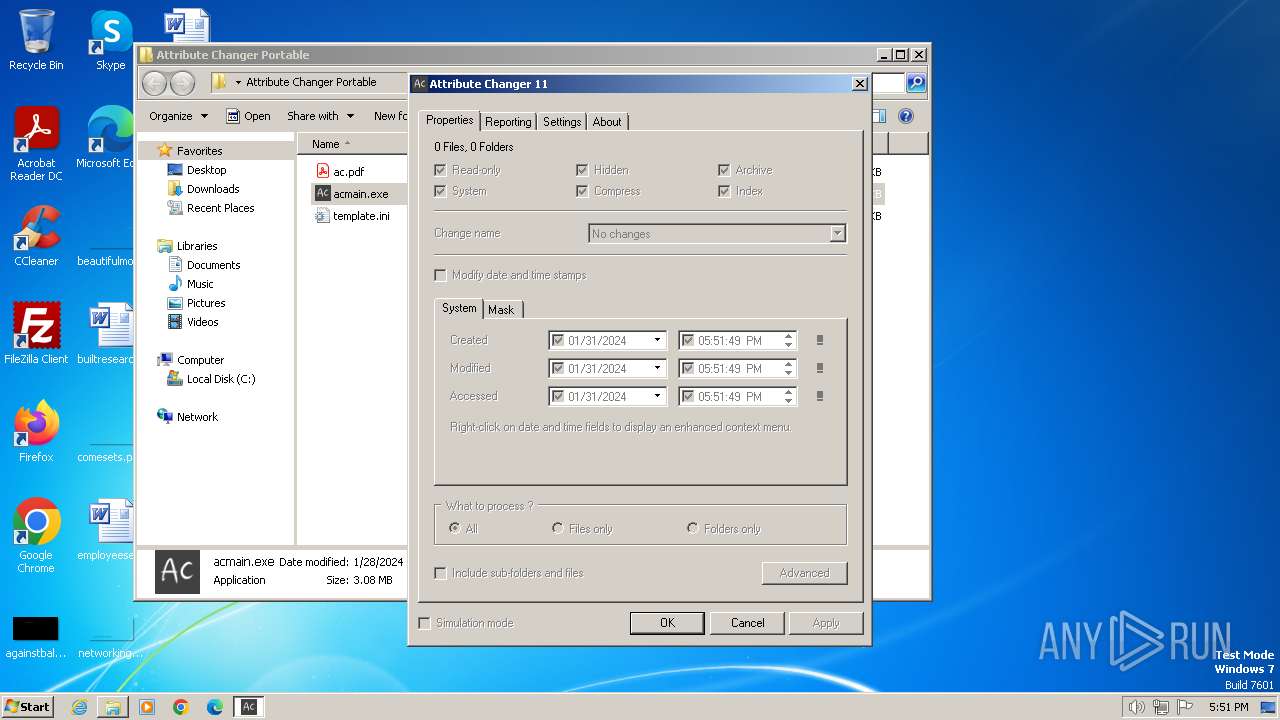1280x720 pixels.
Task: Click the OK button
Action: coord(667,623)
